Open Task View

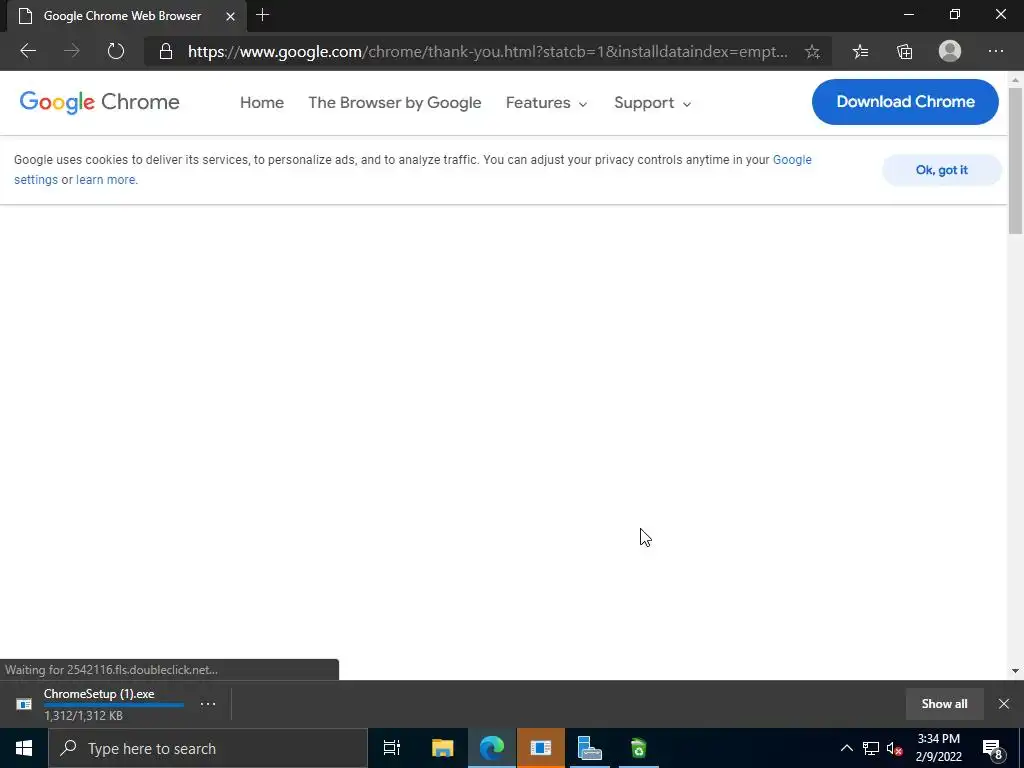point(392,748)
